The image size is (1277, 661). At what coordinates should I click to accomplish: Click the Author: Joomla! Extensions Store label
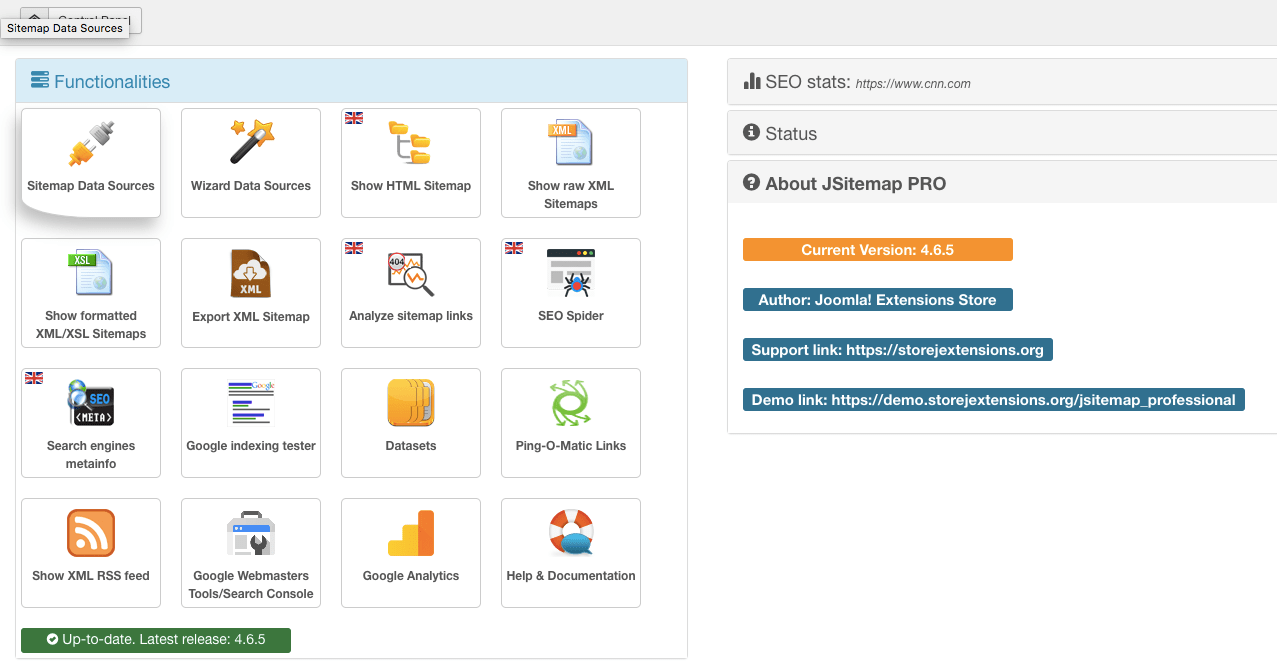(x=878, y=300)
